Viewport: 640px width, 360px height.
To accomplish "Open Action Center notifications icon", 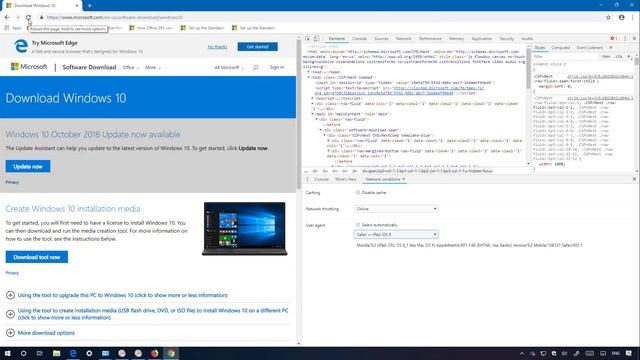I will [629, 353].
